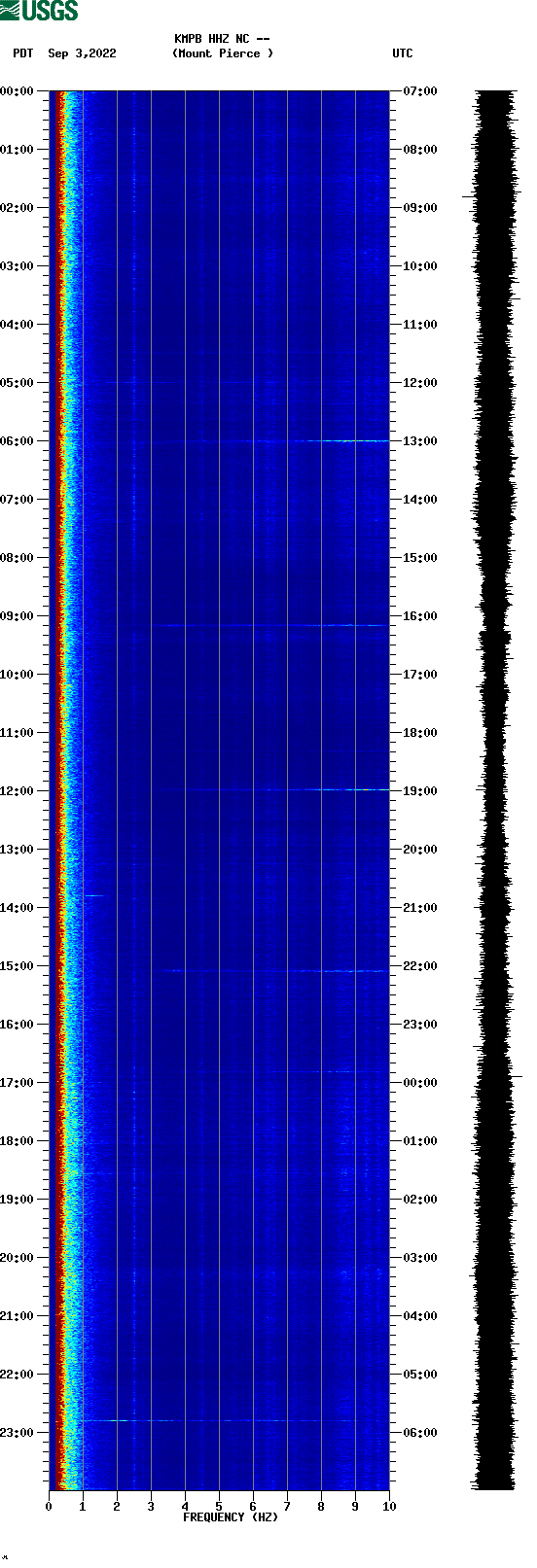Click frequency axis tick label '5'

pyautogui.click(x=219, y=1507)
